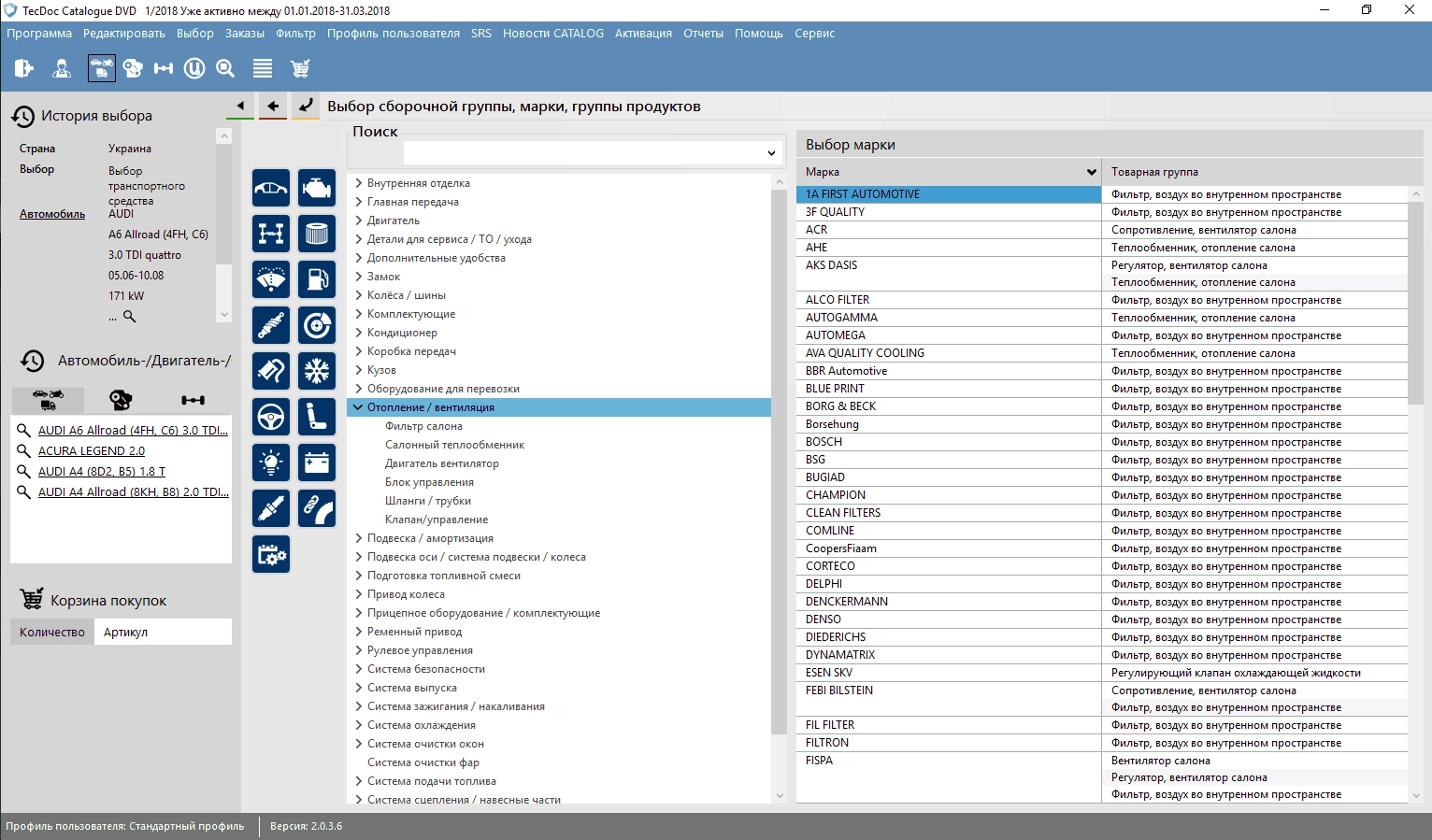The height and width of the screenshot is (840, 1432).
Task: Click the magnifier under 171 kW
Action: (130, 317)
